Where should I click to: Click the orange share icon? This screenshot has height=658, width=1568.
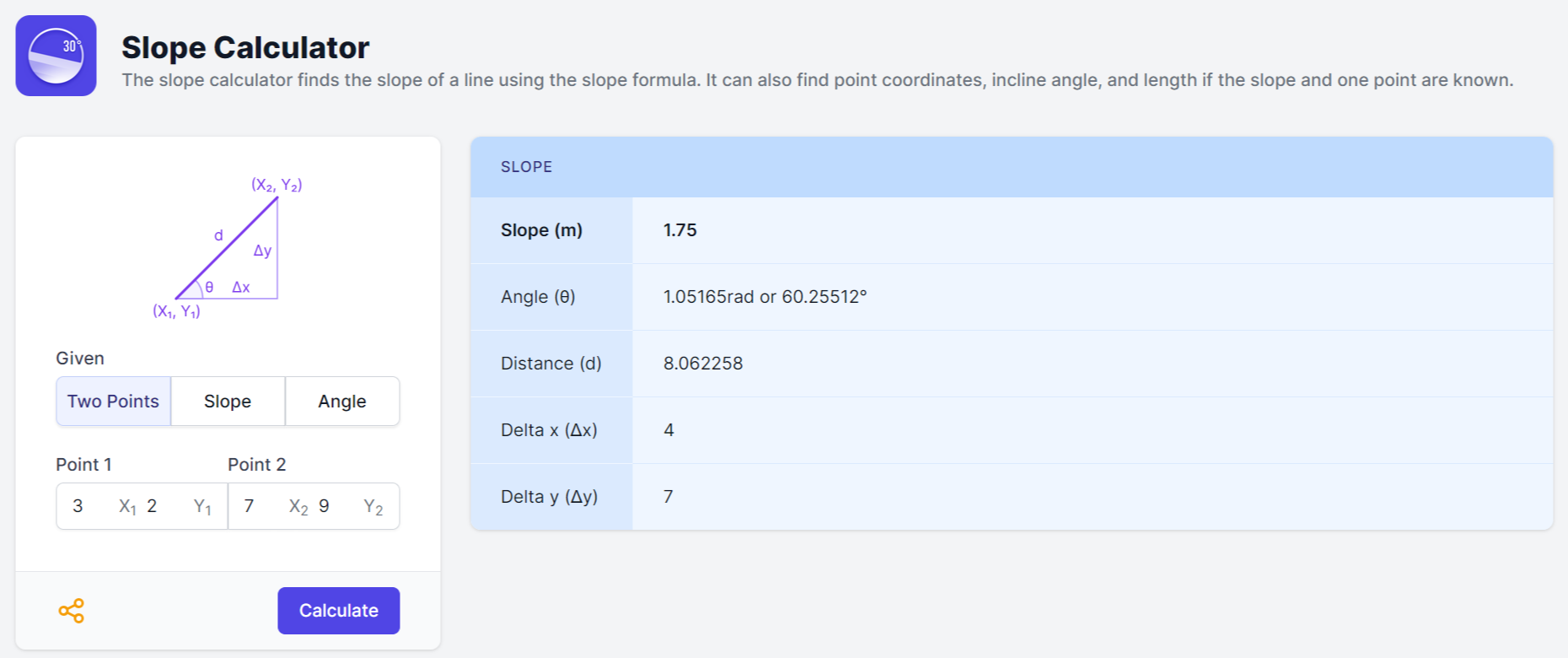72,611
